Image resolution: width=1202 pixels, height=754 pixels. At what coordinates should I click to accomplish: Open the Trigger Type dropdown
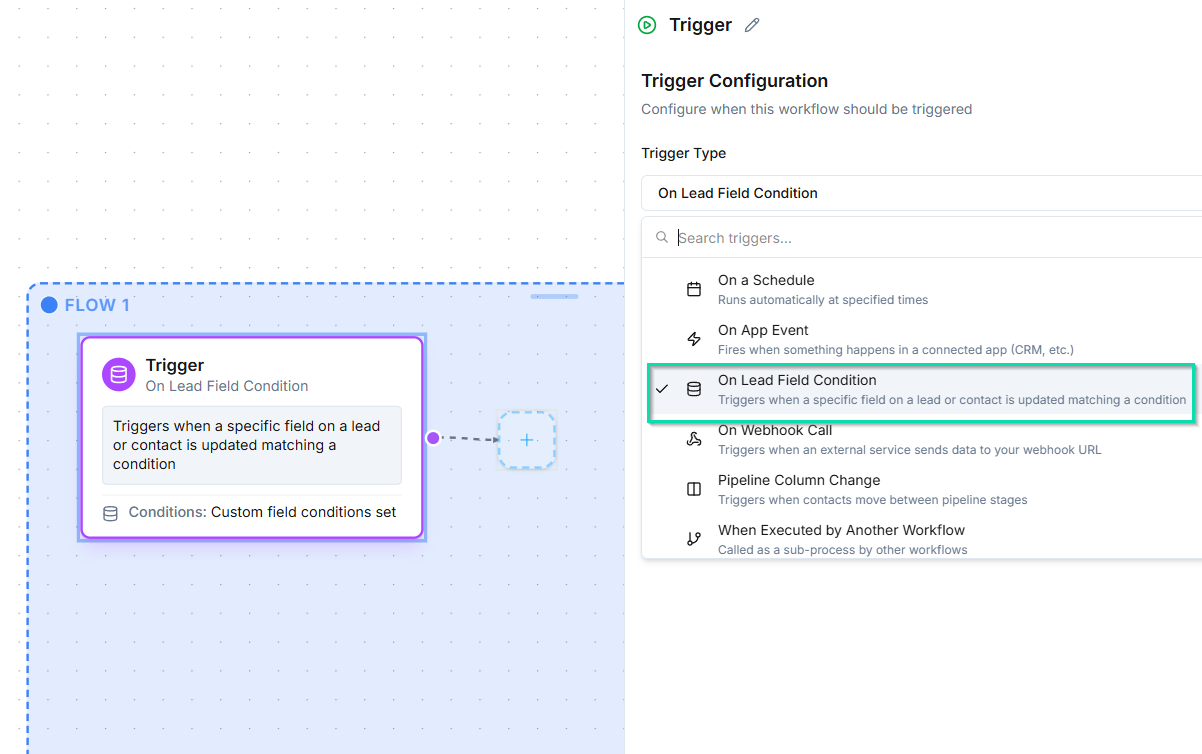click(x=920, y=193)
